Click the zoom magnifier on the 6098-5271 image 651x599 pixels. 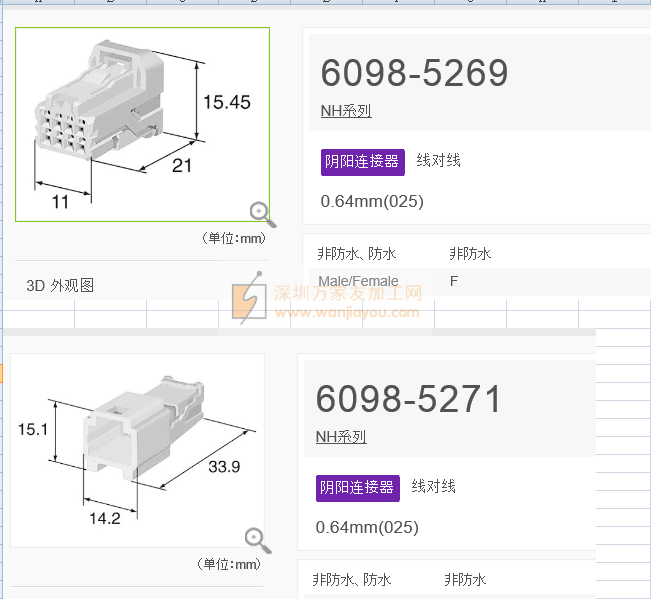coord(258,540)
